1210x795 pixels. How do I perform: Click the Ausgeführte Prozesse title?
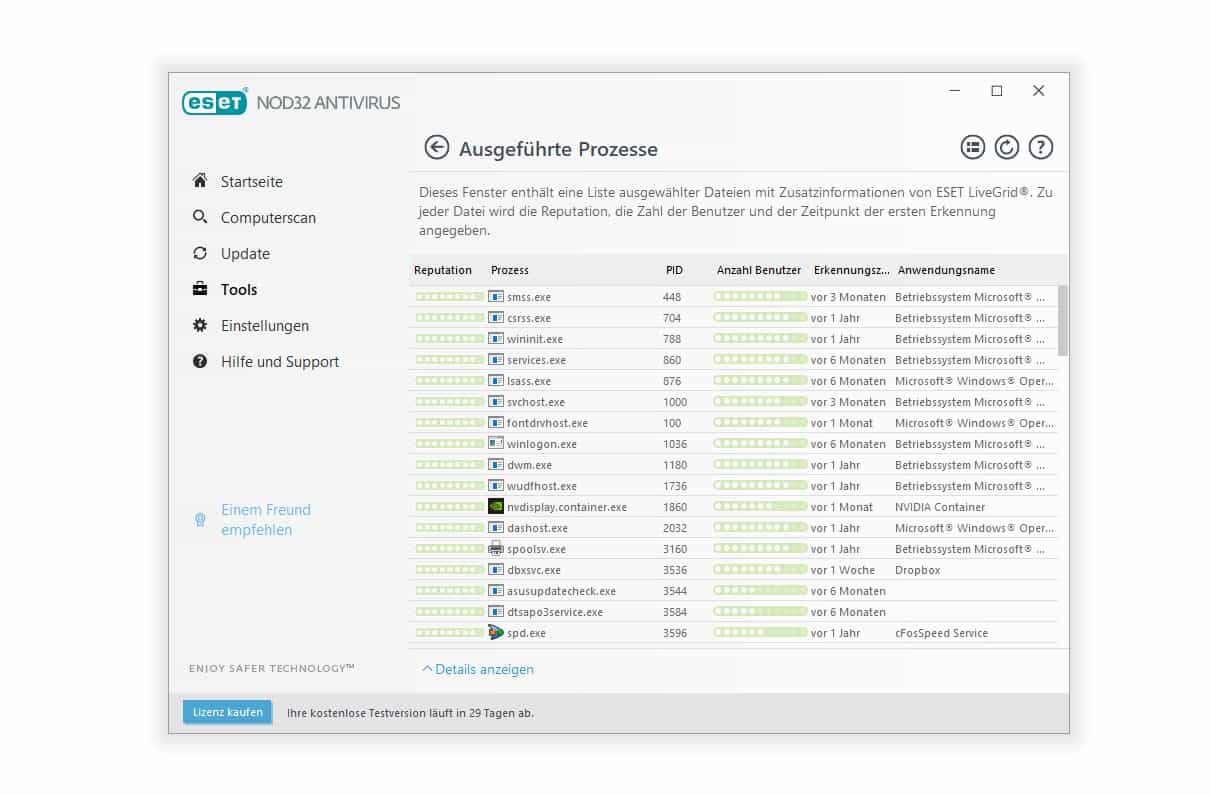click(x=558, y=149)
